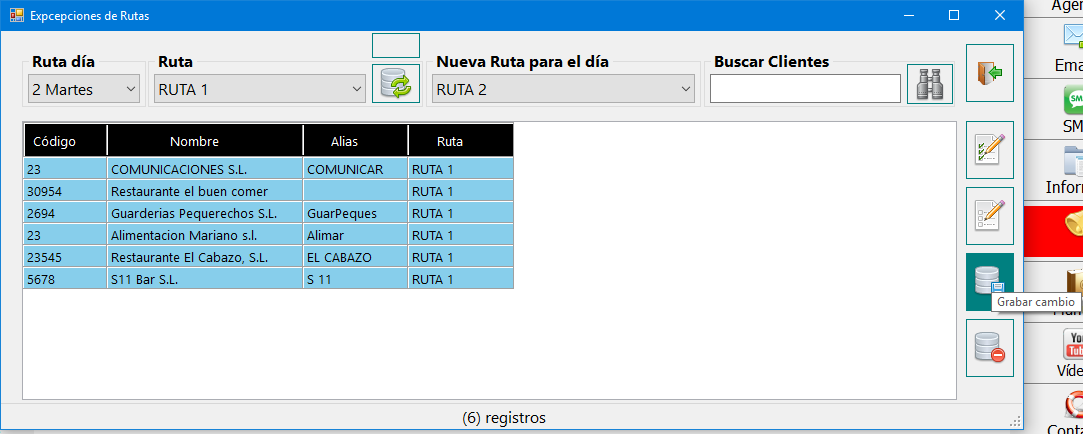Click the database delete red minus icon

tap(989, 348)
